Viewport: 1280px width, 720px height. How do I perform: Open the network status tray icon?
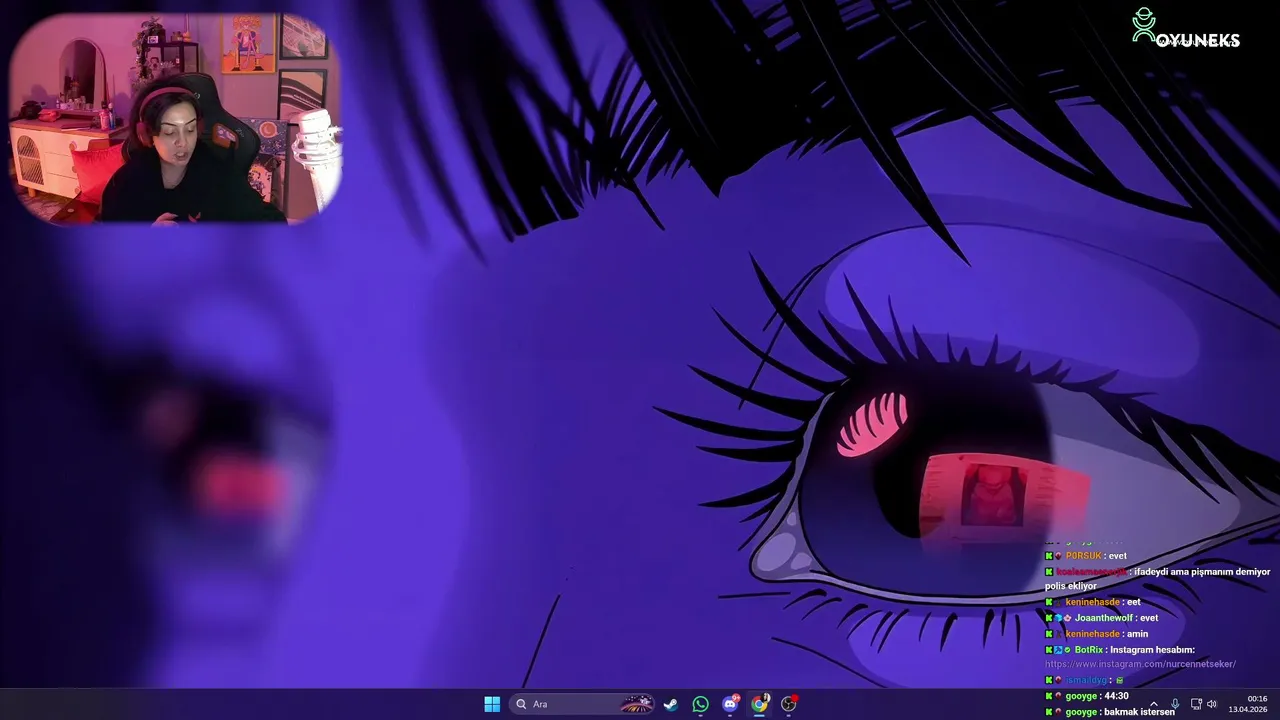point(1196,704)
